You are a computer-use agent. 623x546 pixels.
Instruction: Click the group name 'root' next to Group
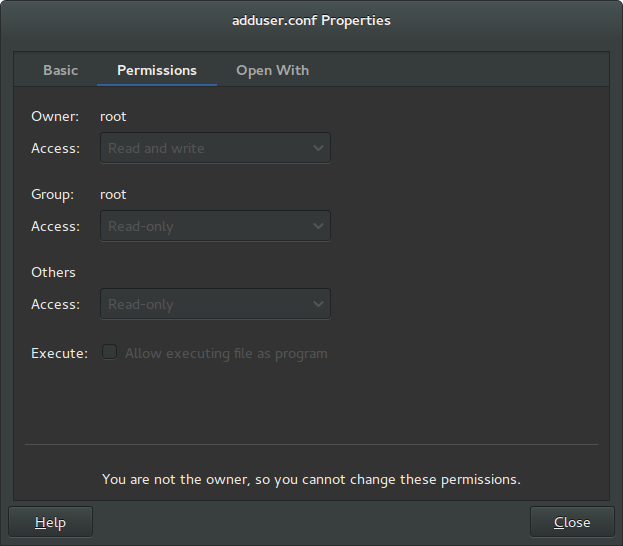[x=113, y=194]
